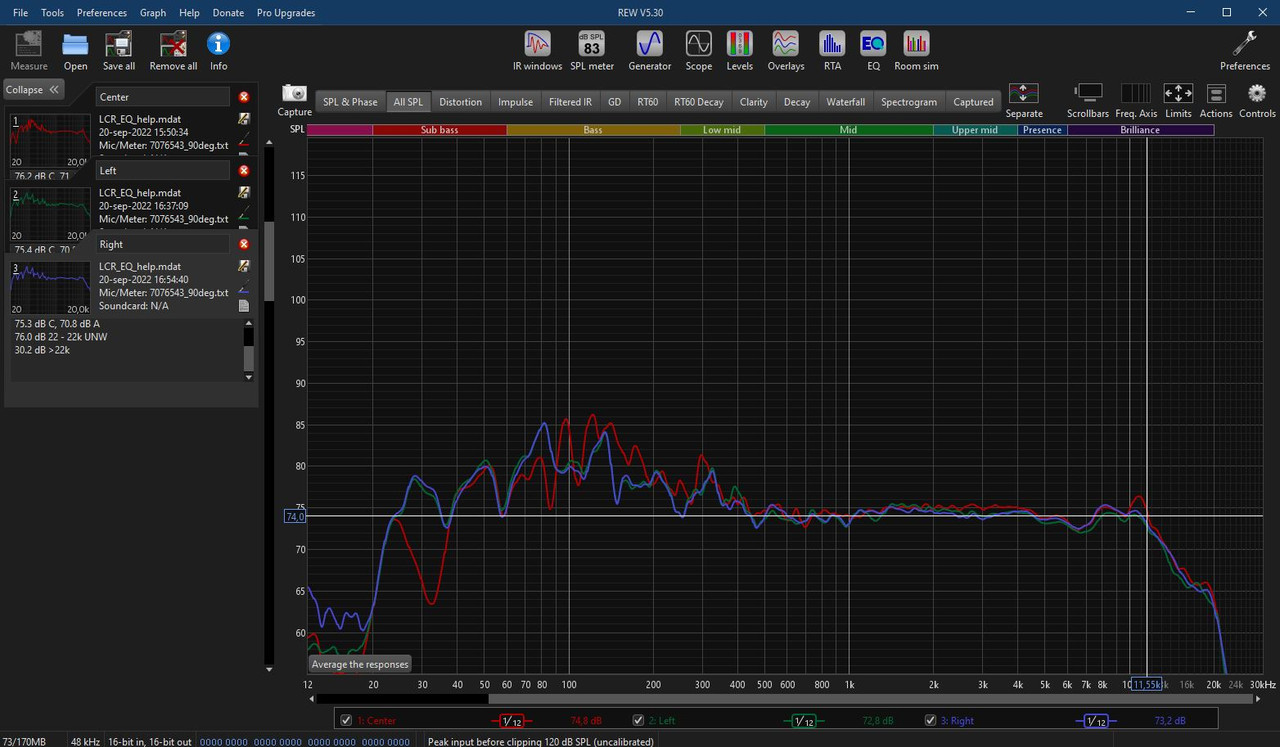
Task: Open the EQ window
Action: tap(873, 50)
